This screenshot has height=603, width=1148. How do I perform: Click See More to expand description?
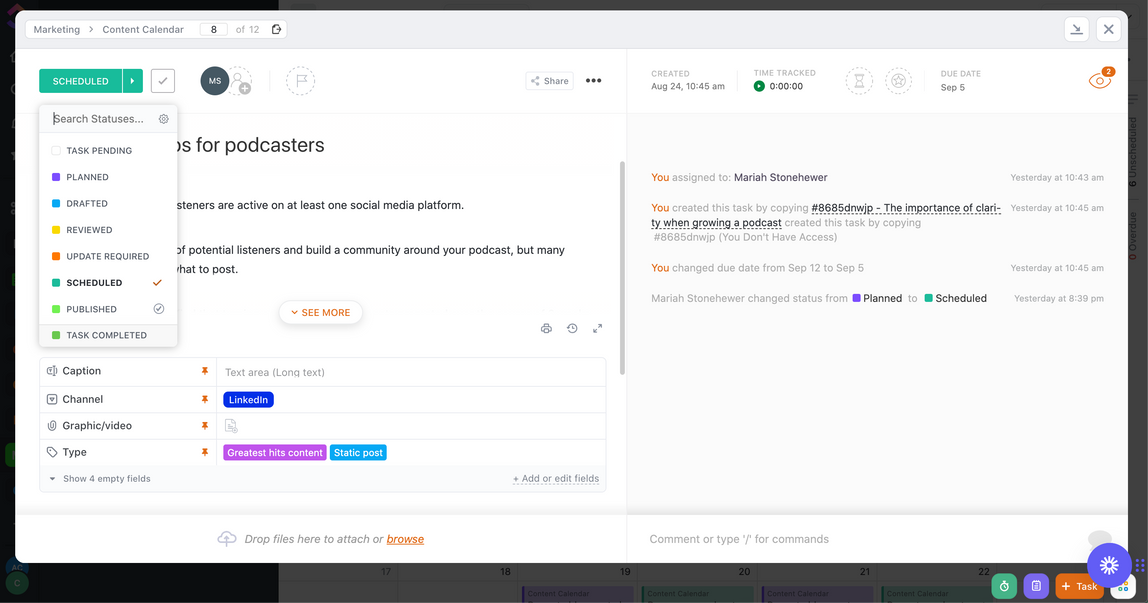point(321,313)
